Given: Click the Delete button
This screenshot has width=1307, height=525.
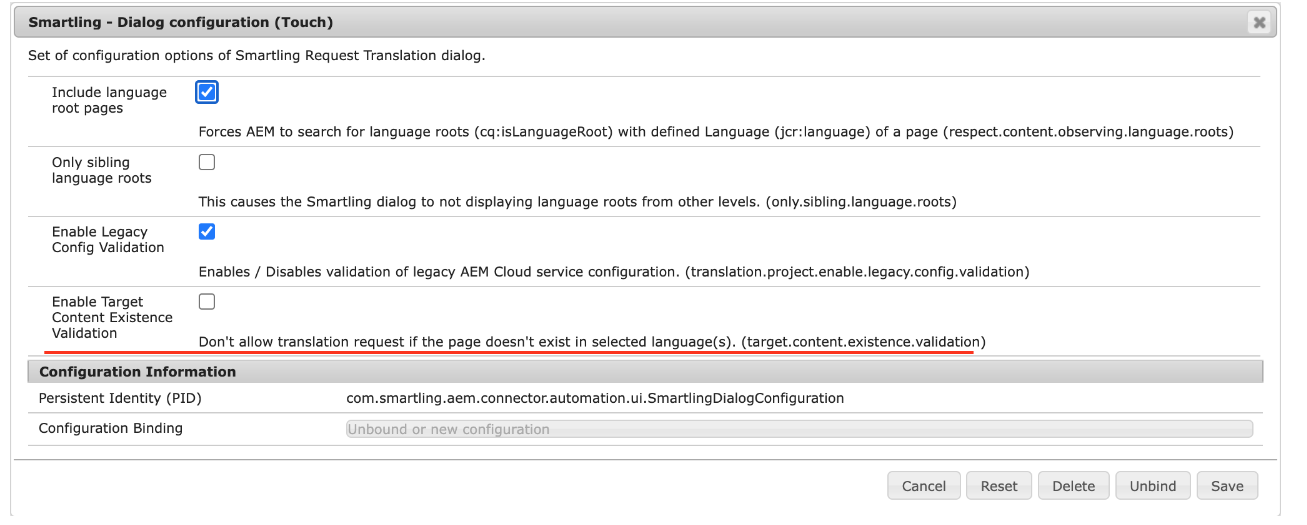Looking at the screenshot, I should point(1074,486).
